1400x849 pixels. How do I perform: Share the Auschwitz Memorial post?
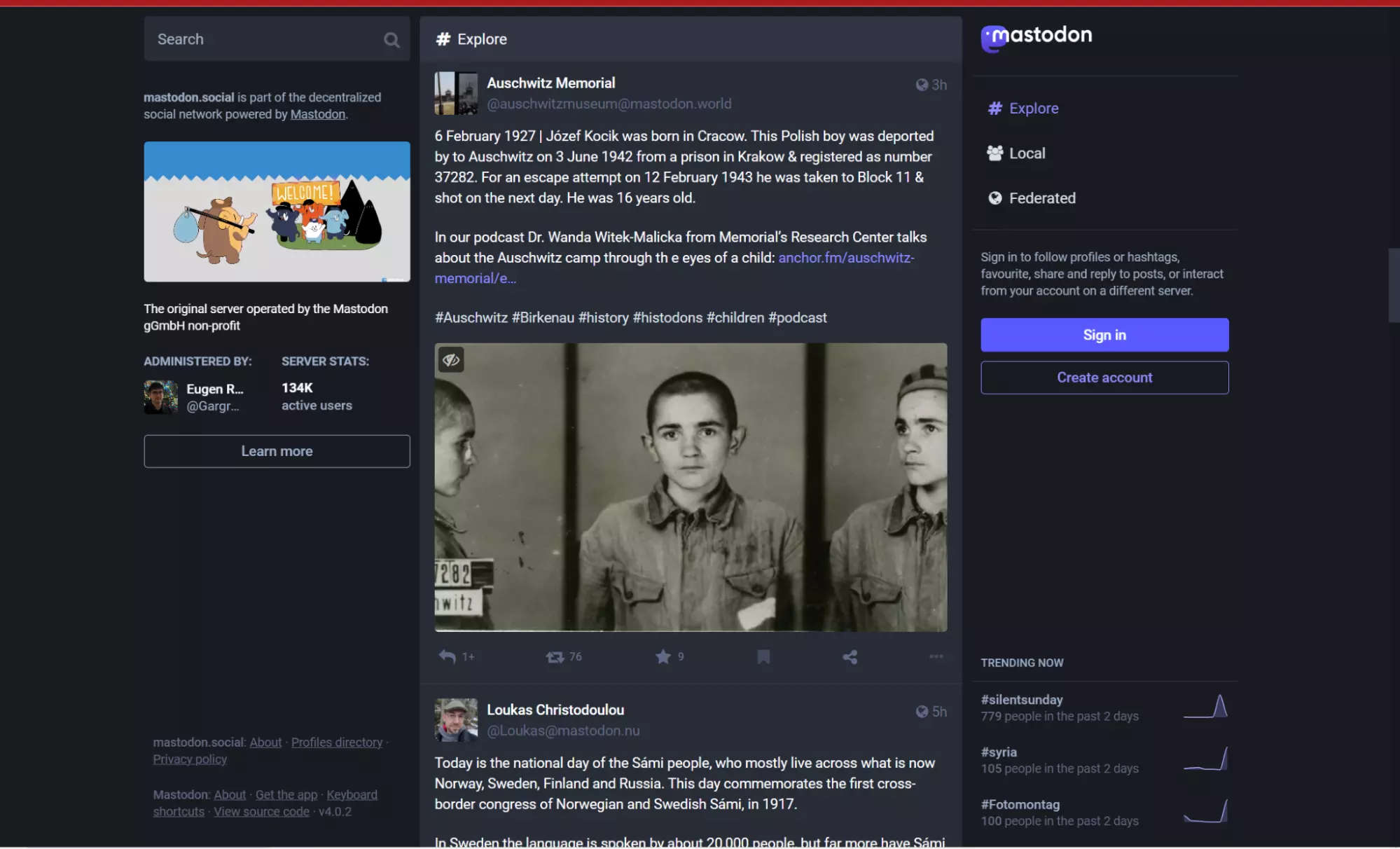850,656
